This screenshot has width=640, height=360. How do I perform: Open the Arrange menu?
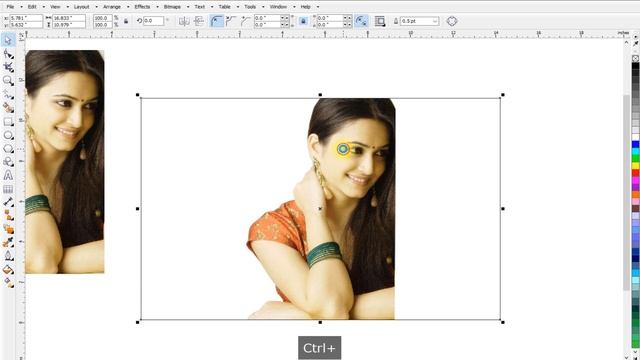coord(112,7)
